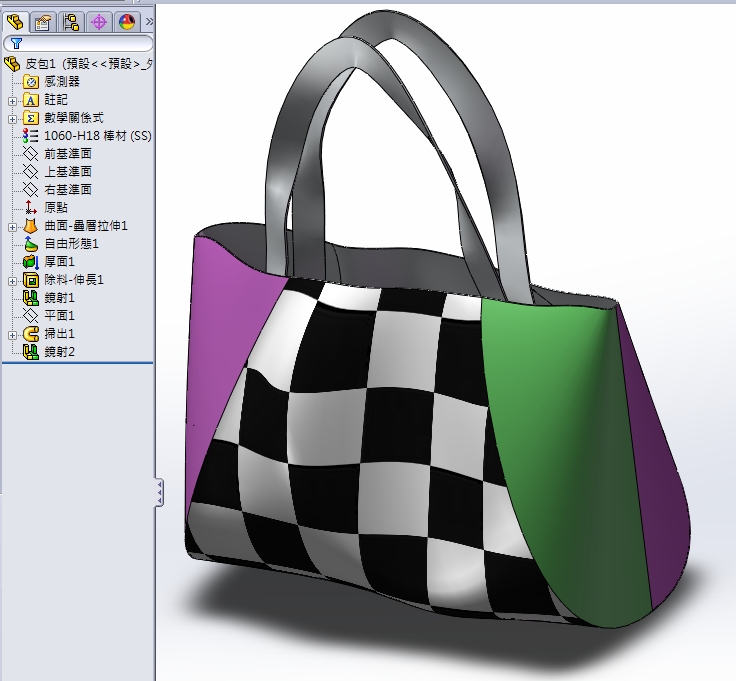This screenshot has height=681, width=736.
Task: Expand the 掃出1 sweep feature
Action: coord(12,335)
